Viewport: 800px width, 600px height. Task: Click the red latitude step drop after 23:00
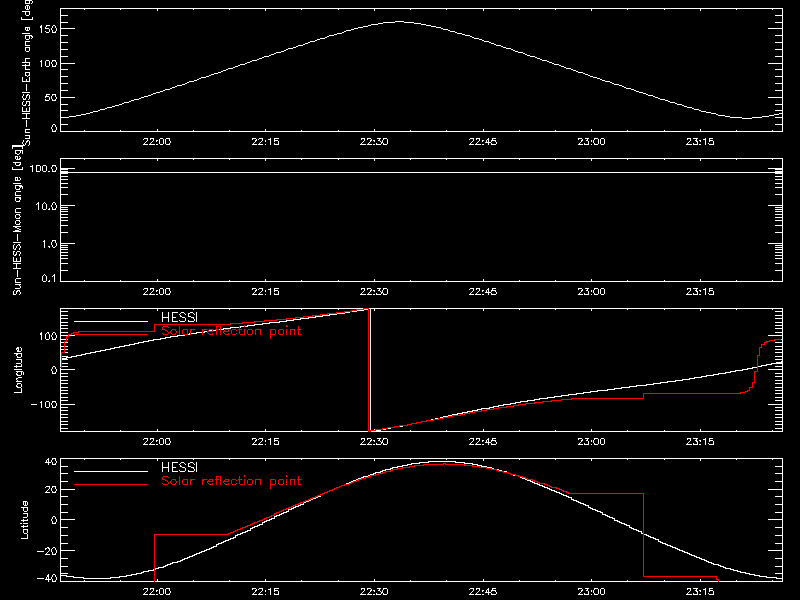tap(643, 535)
